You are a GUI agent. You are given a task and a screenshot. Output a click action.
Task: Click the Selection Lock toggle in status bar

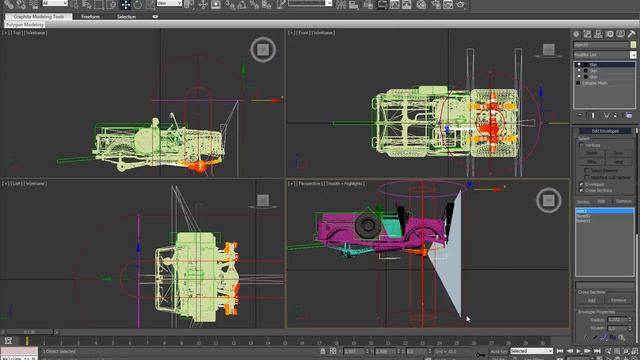coord(323,351)
